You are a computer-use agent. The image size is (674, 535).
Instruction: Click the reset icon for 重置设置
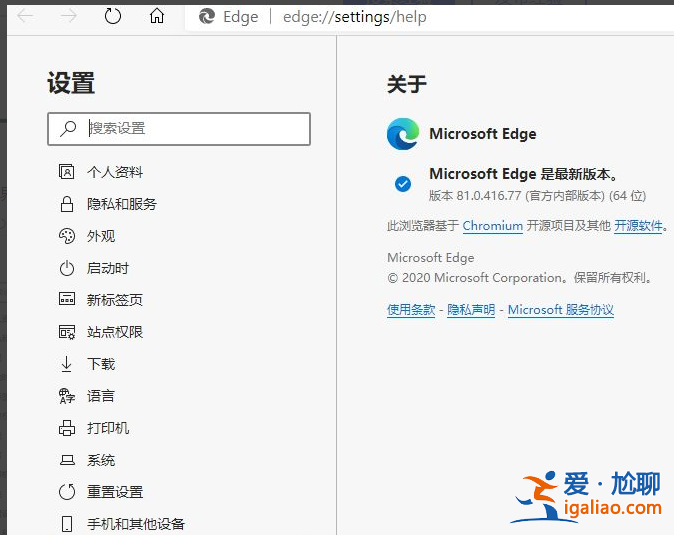tap(67, 492)
